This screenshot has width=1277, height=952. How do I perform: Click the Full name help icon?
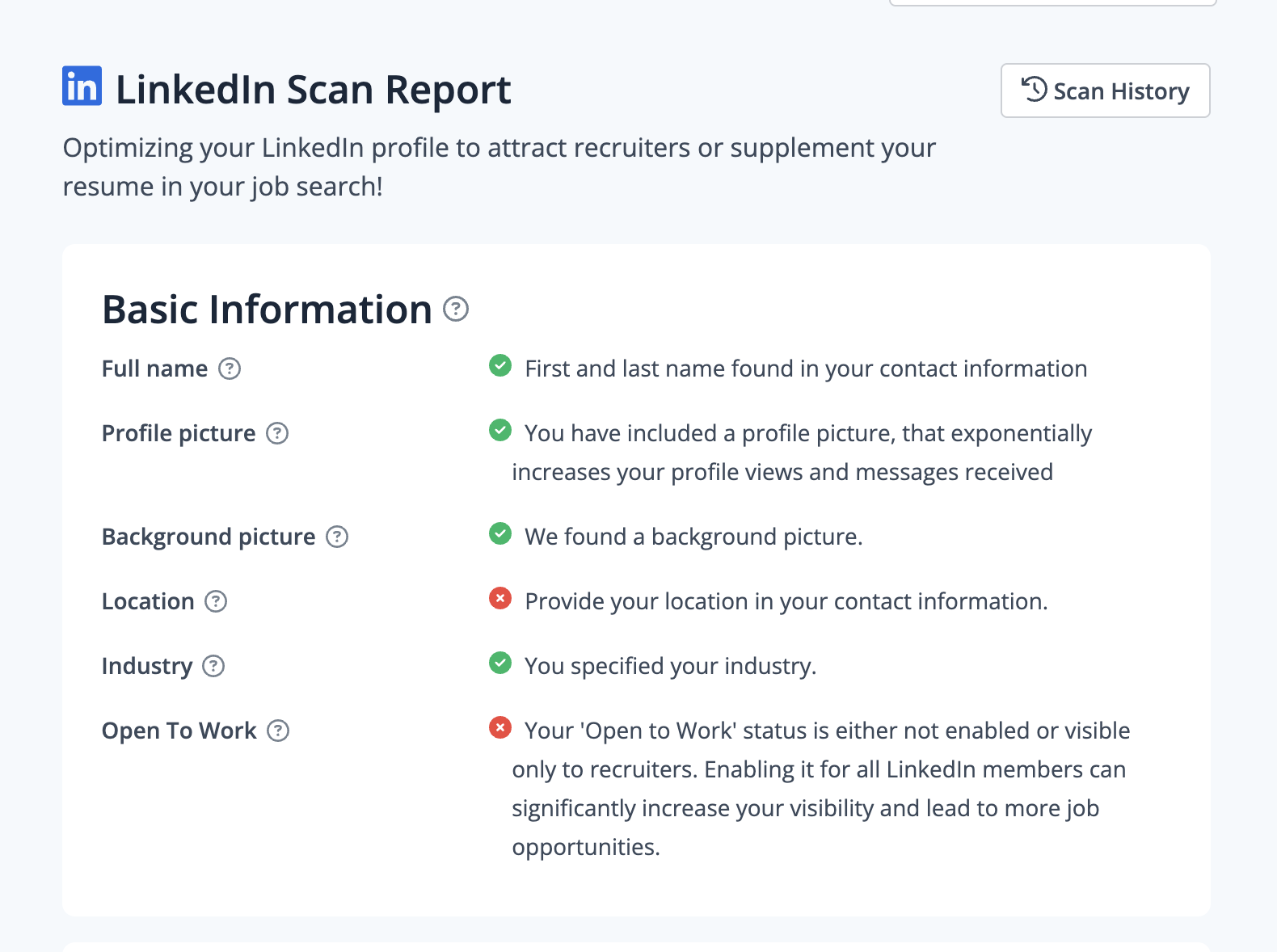tap(230, 369)
